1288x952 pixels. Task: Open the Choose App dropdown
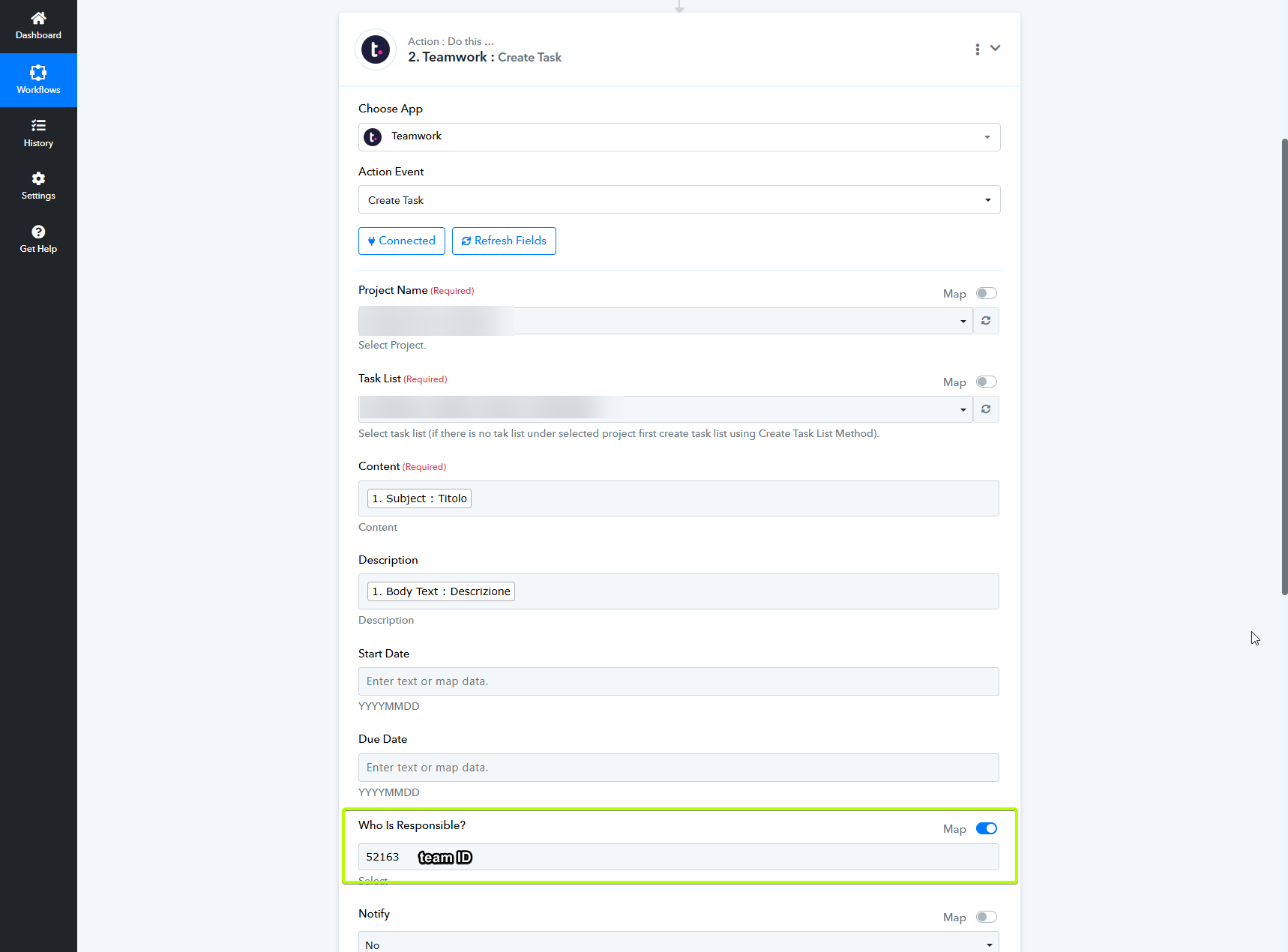pyautogui.click(x=679, y=137)
